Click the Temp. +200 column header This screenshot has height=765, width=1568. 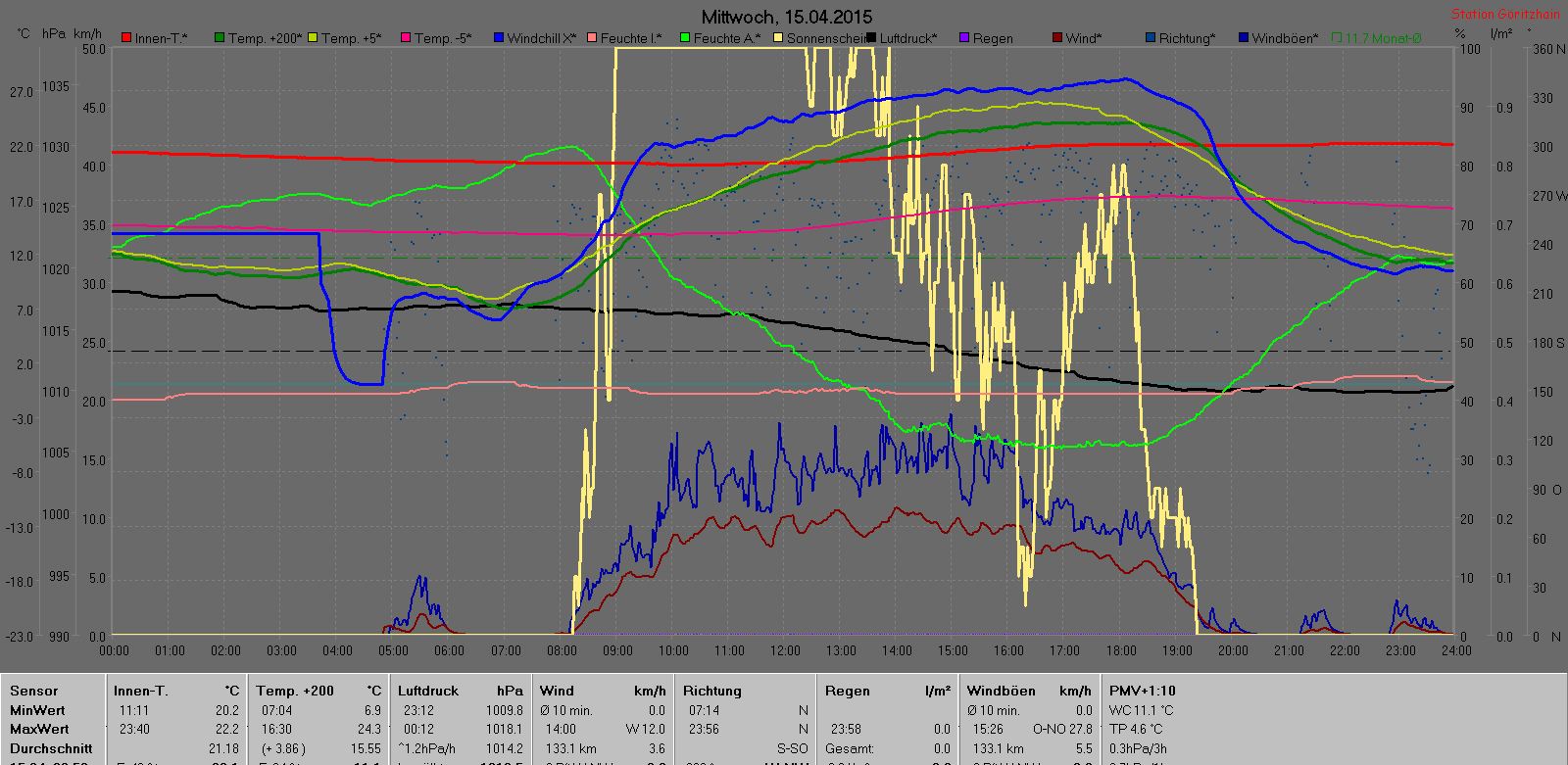(295, 691)
